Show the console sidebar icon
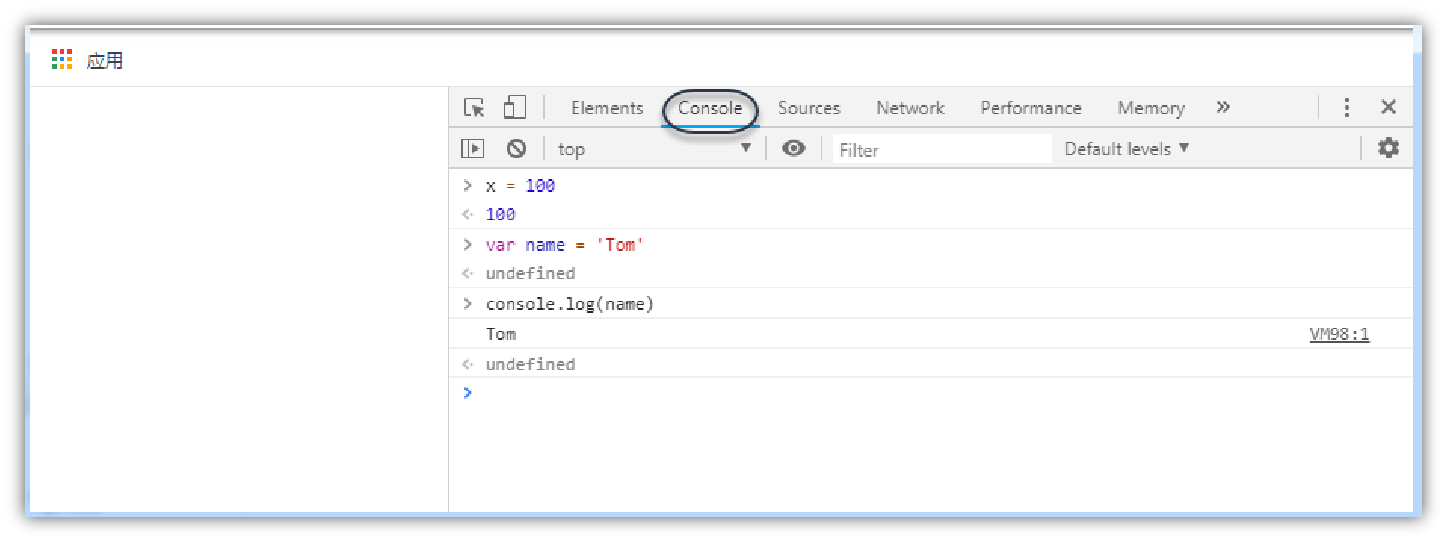1448x543 pixels. pyautogui.click(x=472, y=148)
